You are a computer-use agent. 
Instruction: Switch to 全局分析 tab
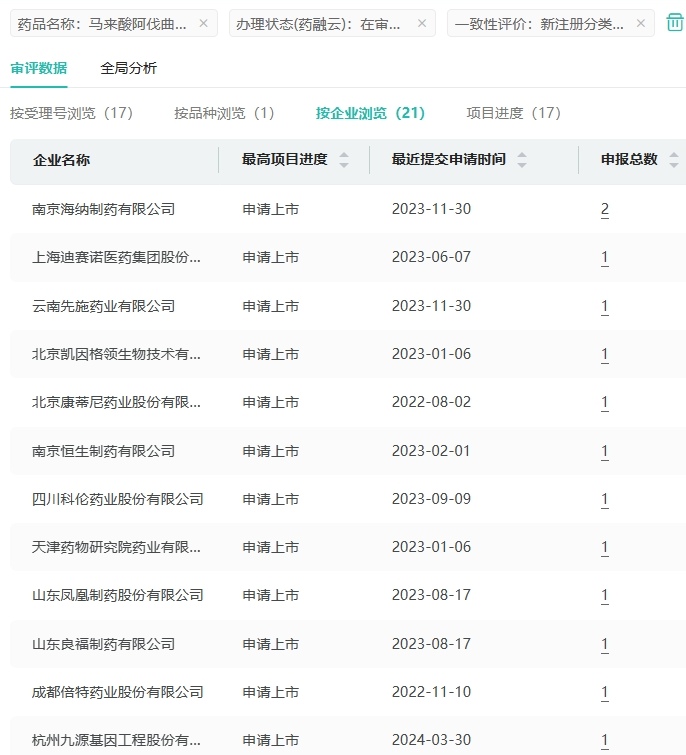click(128, 68)
